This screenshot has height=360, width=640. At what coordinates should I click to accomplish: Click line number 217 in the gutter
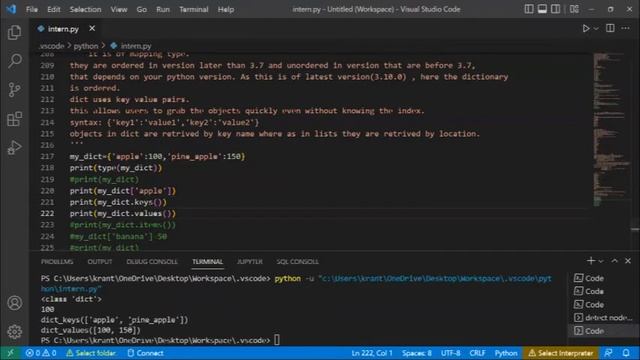coord(47,156)
